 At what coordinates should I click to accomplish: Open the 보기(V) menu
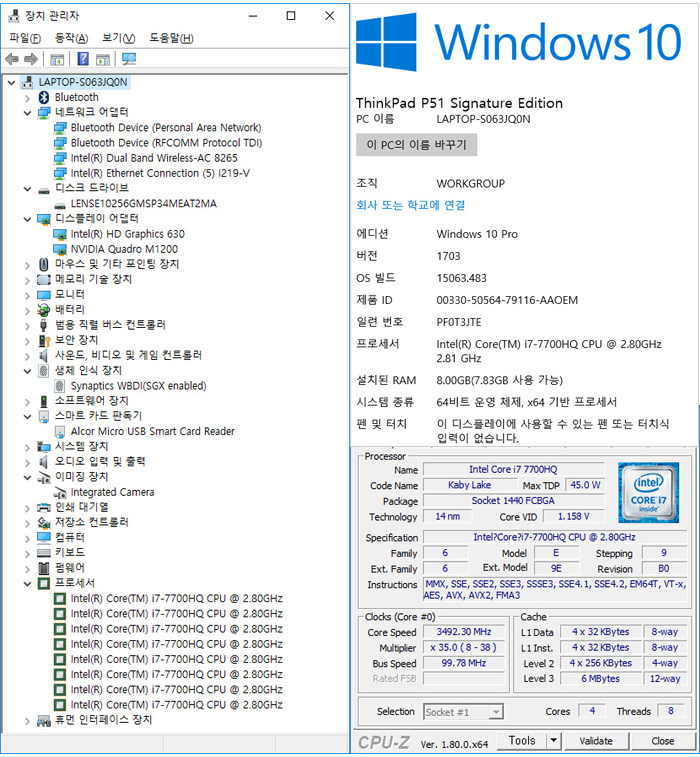click(x=118, y=38)
